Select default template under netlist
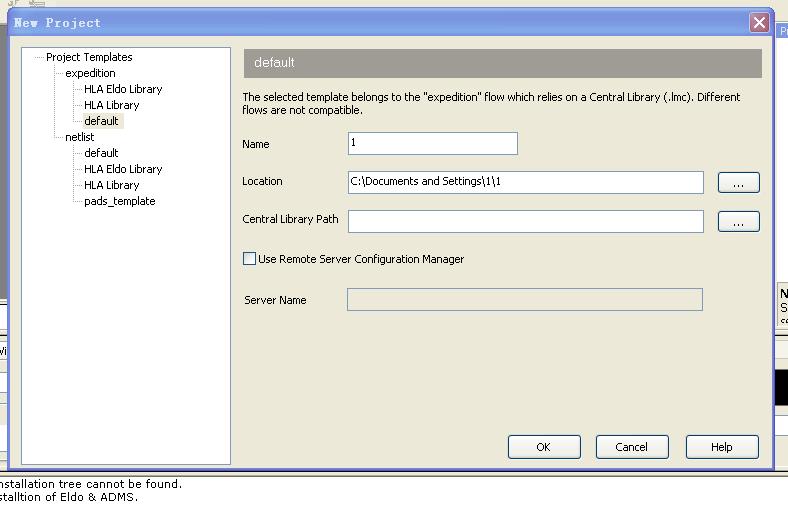788x515 pixels. pos(101,153)
